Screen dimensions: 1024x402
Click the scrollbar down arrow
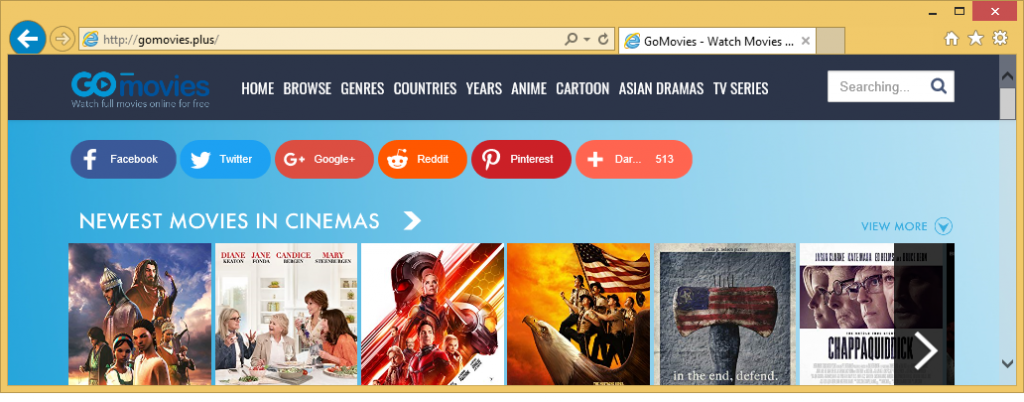click(x=1008, y=363)
